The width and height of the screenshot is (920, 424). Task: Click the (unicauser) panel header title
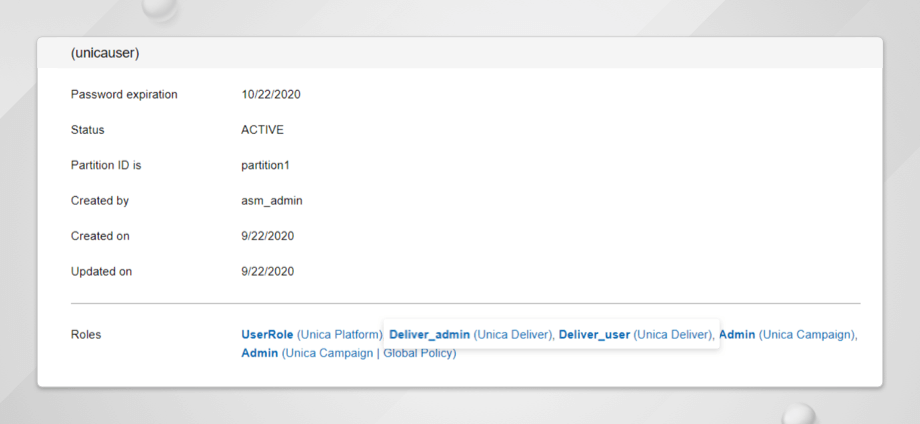point(104,53)
